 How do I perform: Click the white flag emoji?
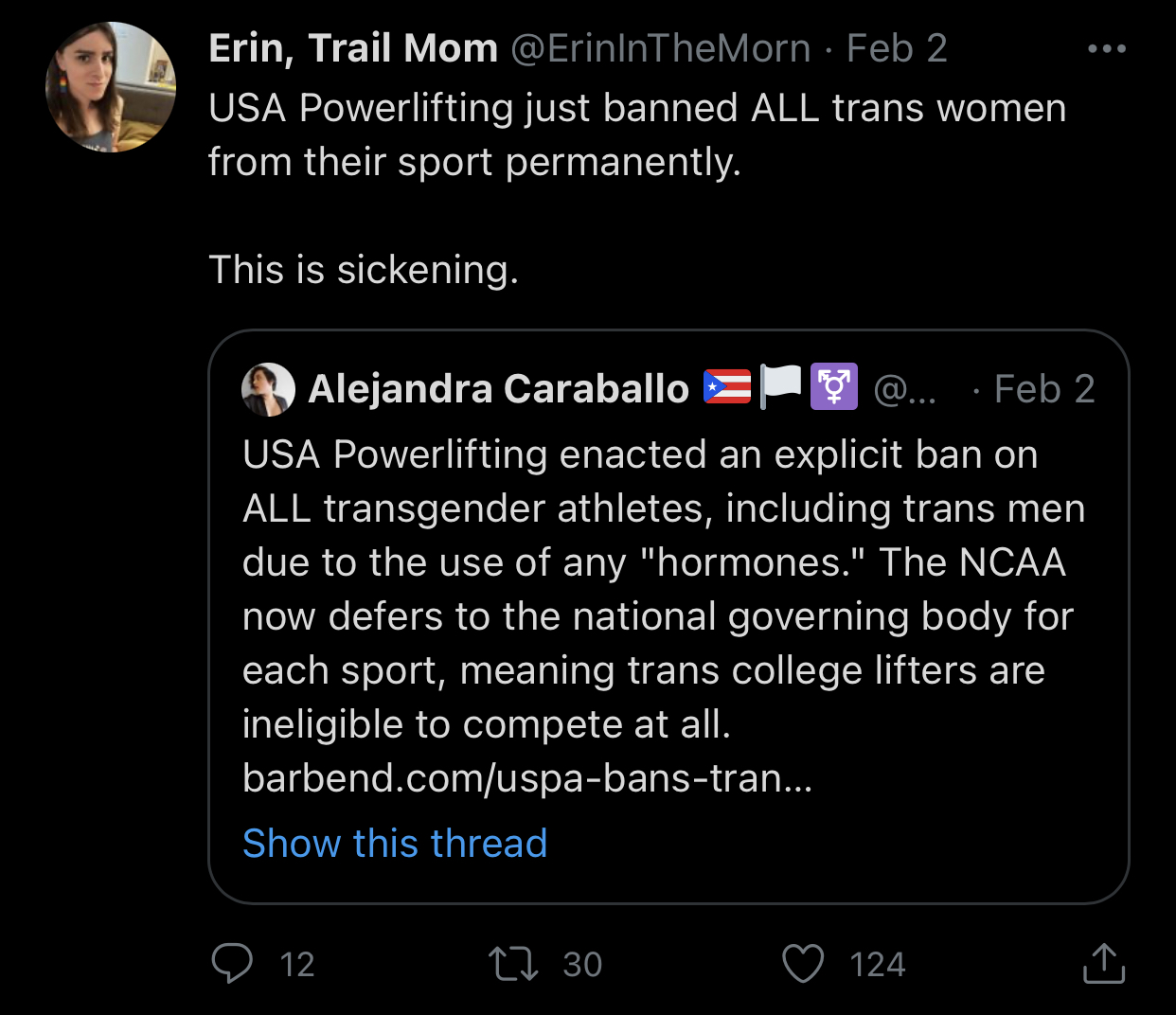780,387
